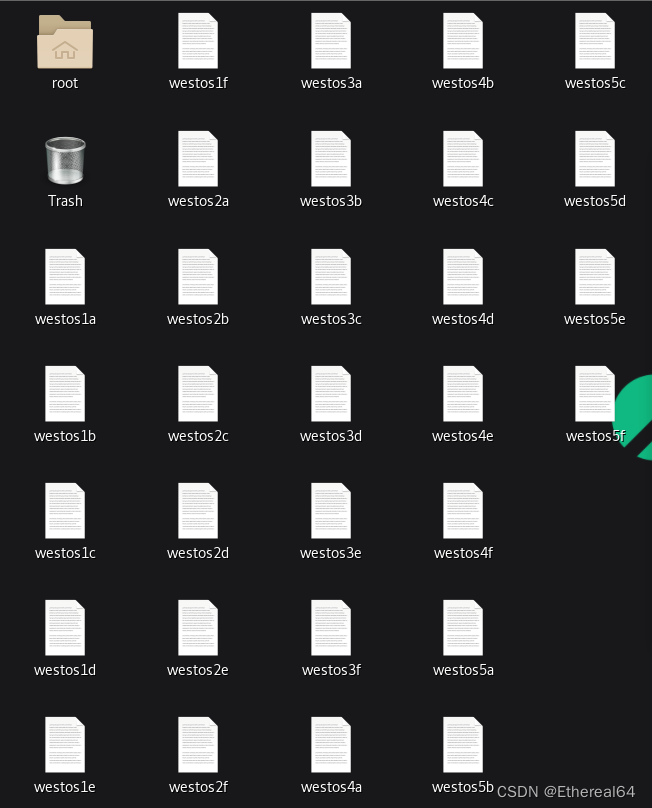Select the westos5f file icon
This screenshot has width=652, height=808.
point(595,394)
